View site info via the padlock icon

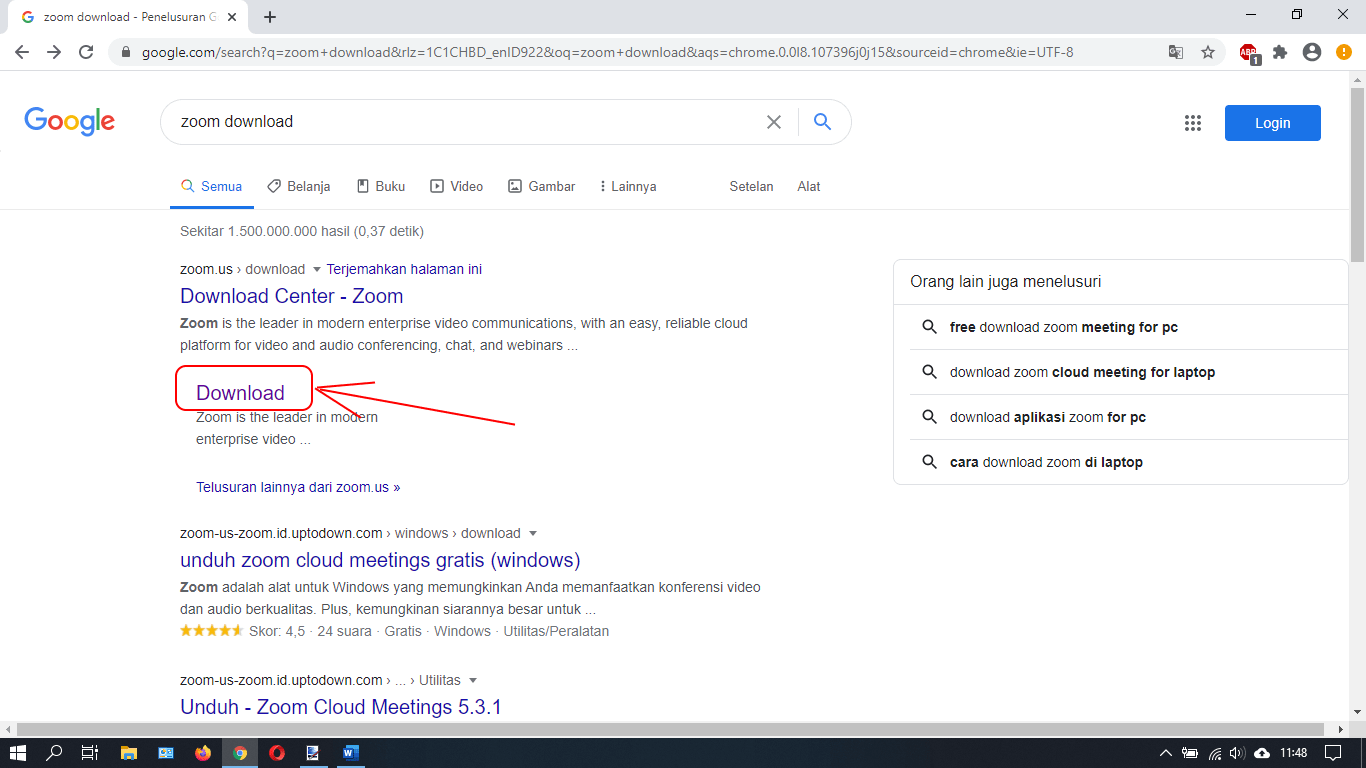126,52
